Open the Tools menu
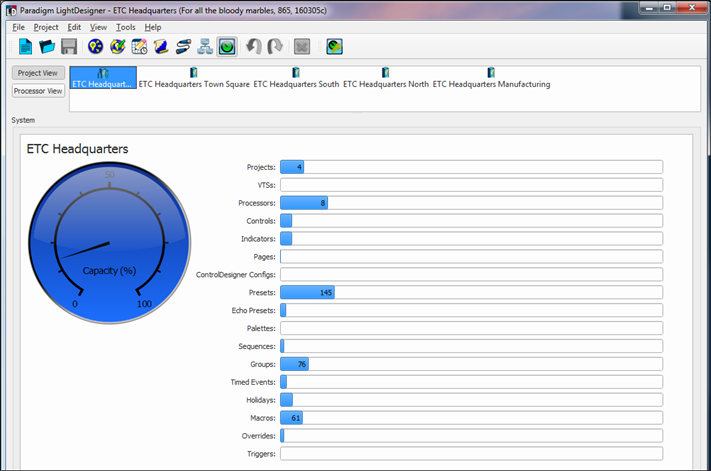The width and height of the screenshot is (711, 471). (x=126, y=27)
